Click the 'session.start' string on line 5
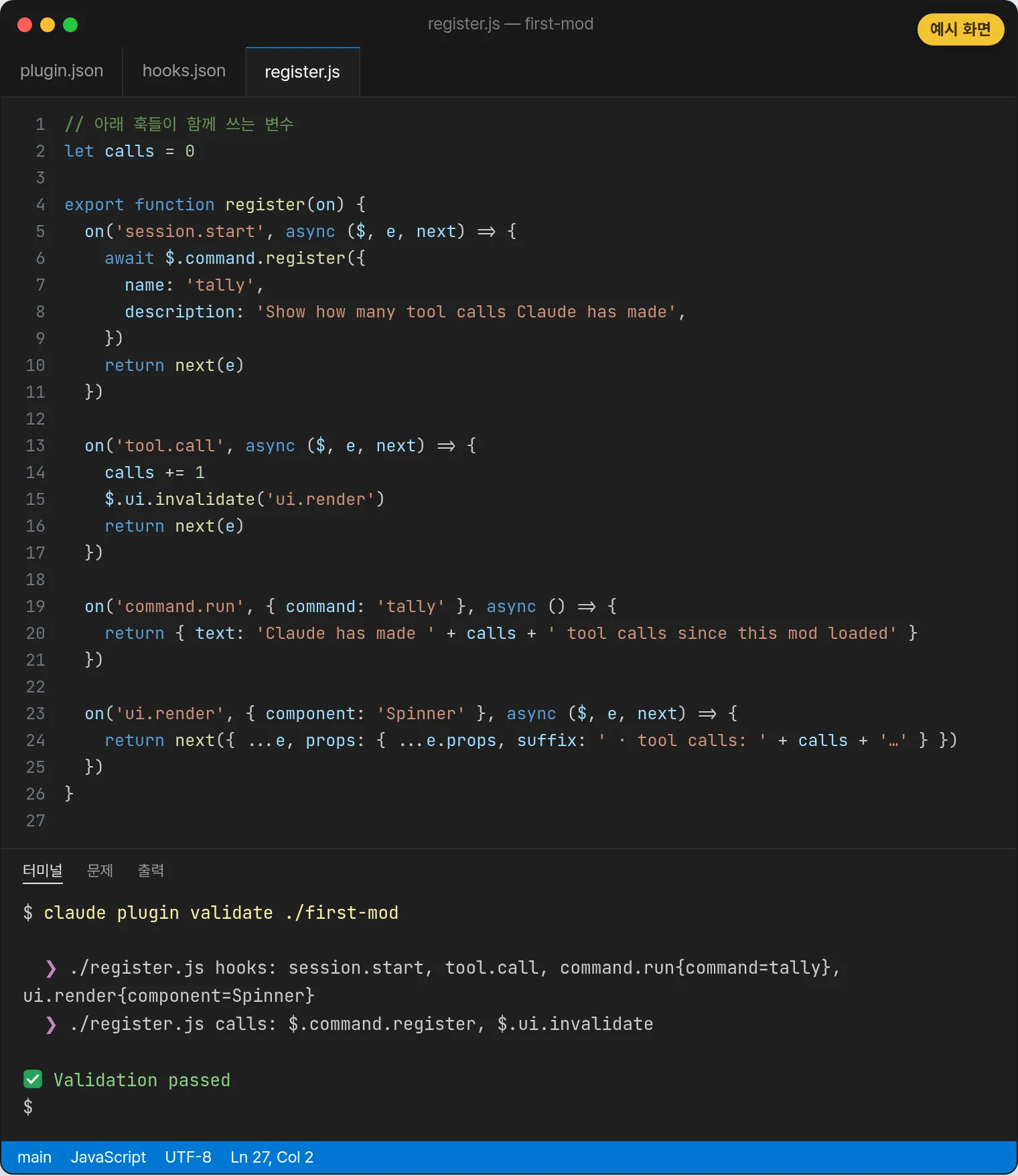This screenshot has width=1018, height=1176. pyautogui.click(x=190, y=232)
